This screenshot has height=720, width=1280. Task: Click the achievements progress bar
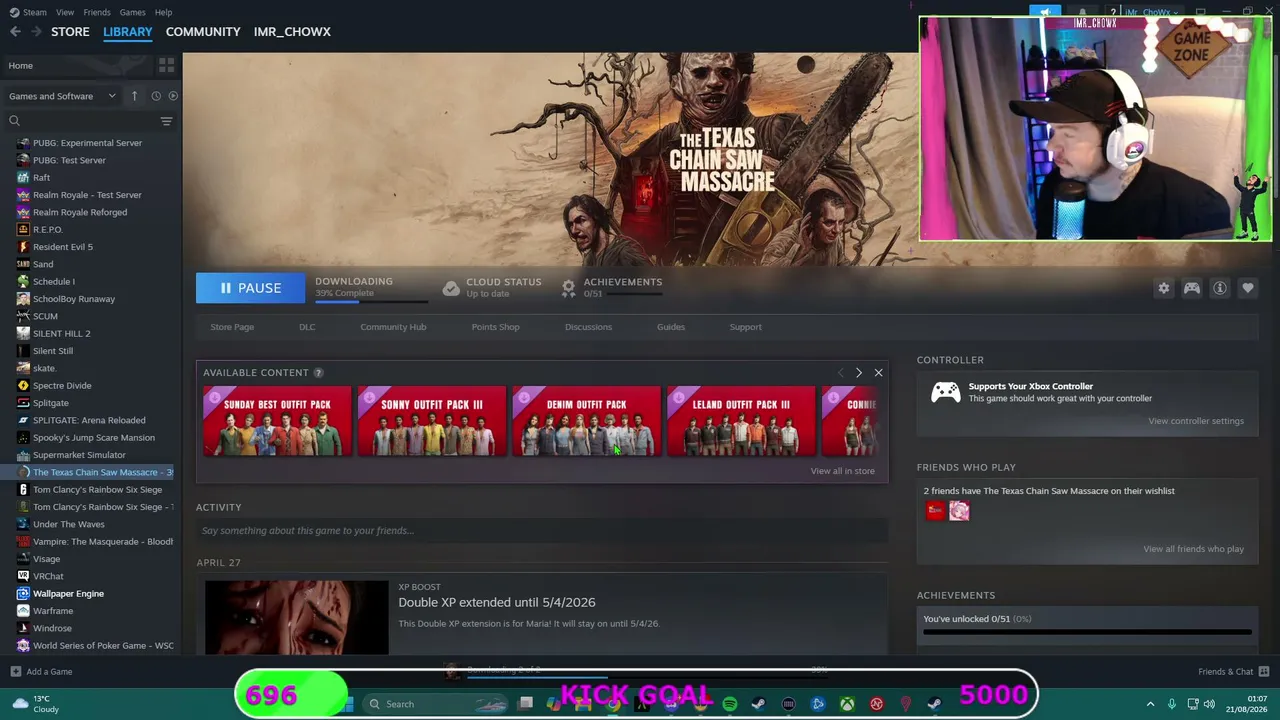tap(1087, 632)
